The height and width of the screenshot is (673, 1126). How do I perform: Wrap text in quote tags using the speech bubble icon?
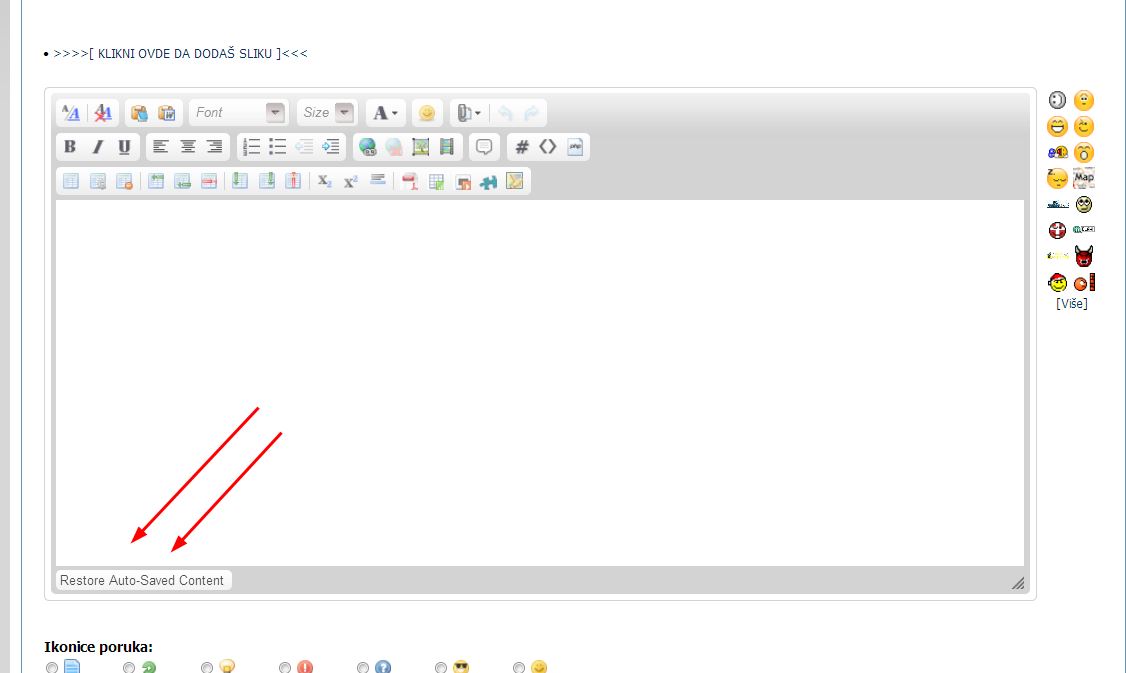pos(484,147)
